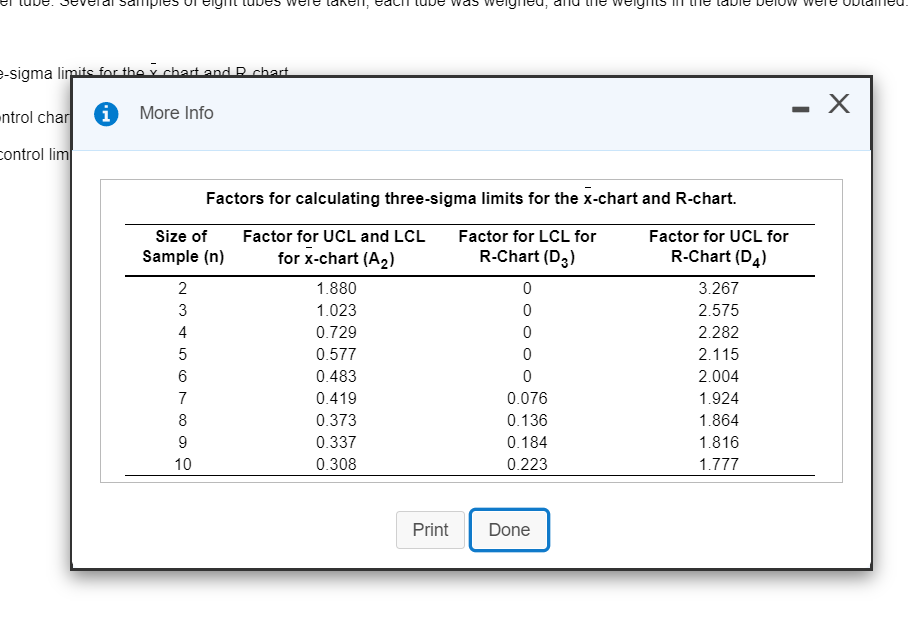This screenshot has width=910, height=644.
Task: Select A2 value 1.880
Action: (x=336, y=288)
